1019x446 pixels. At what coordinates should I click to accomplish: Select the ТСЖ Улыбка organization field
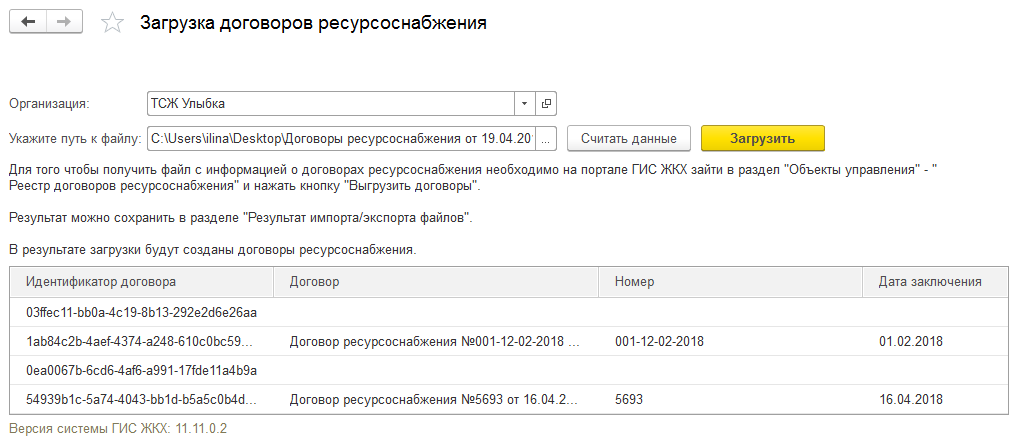[x=331, y=103]
